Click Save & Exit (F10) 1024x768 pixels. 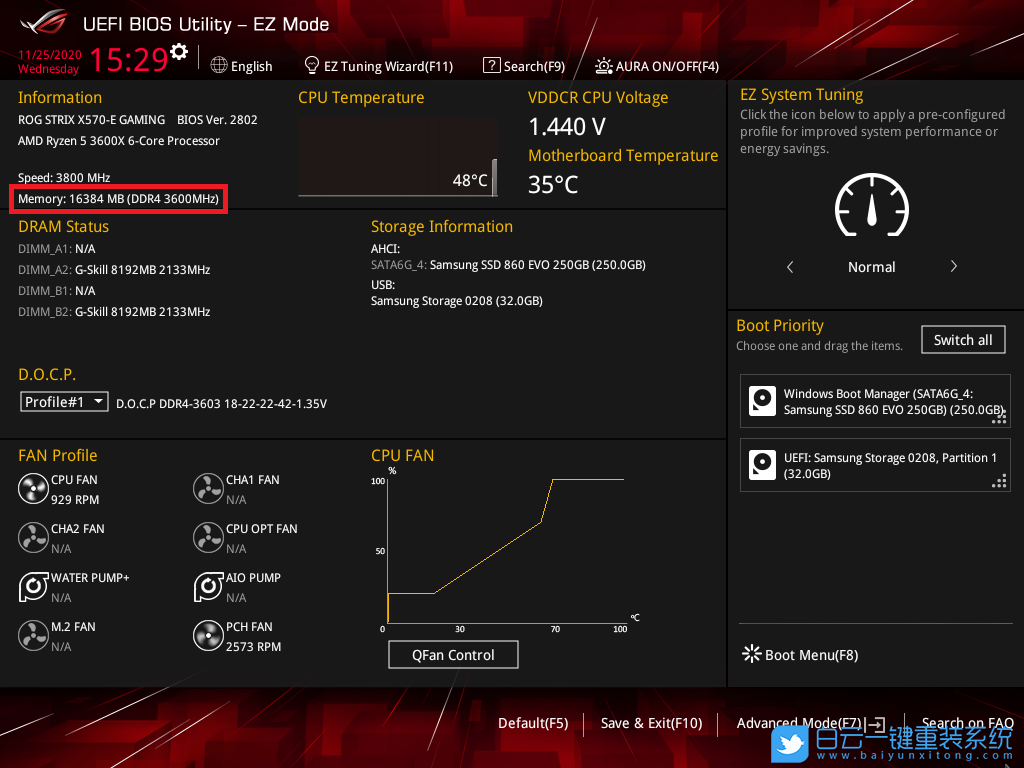pyautogui.click(x=651, y=723)
